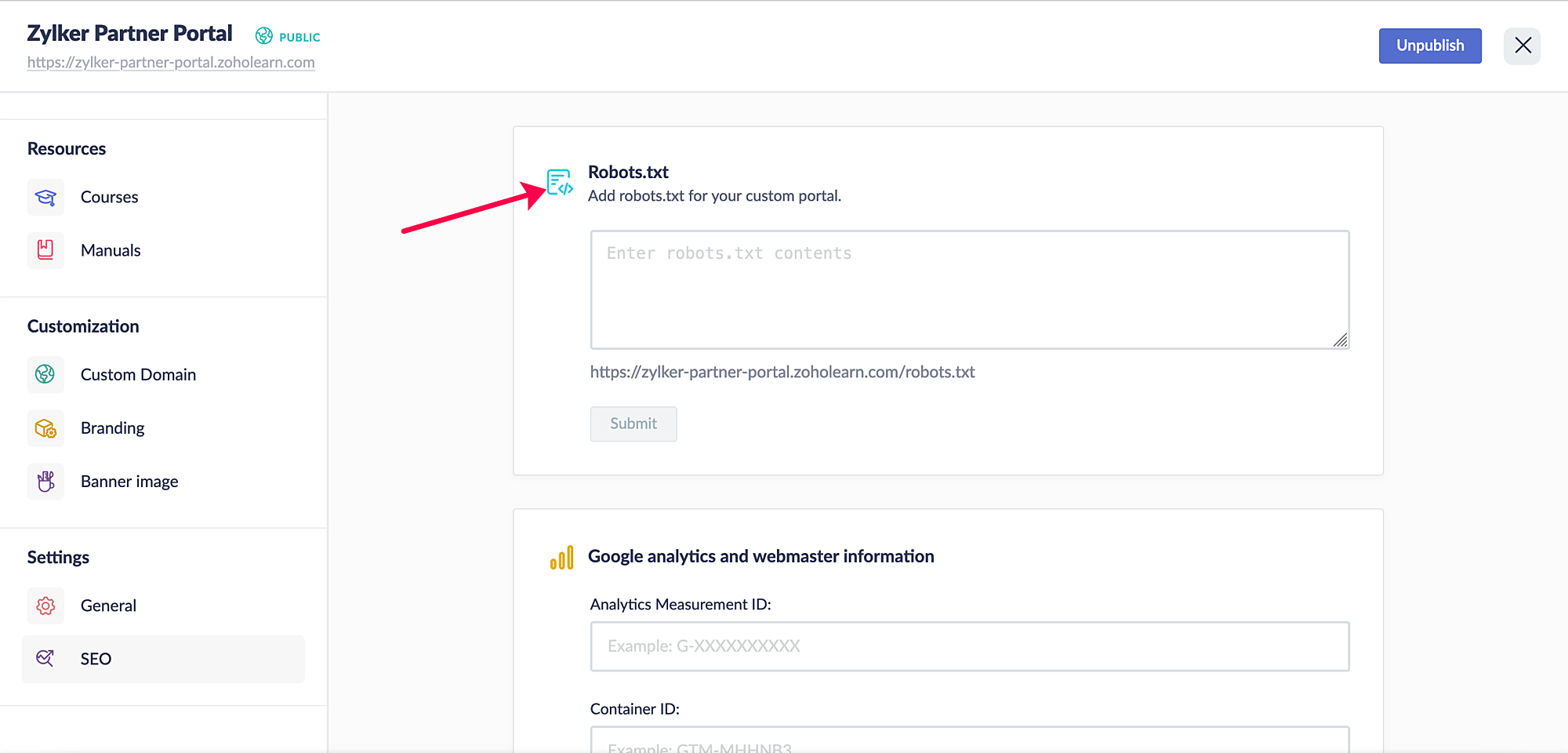Open the Manuals section

point(111,250)
